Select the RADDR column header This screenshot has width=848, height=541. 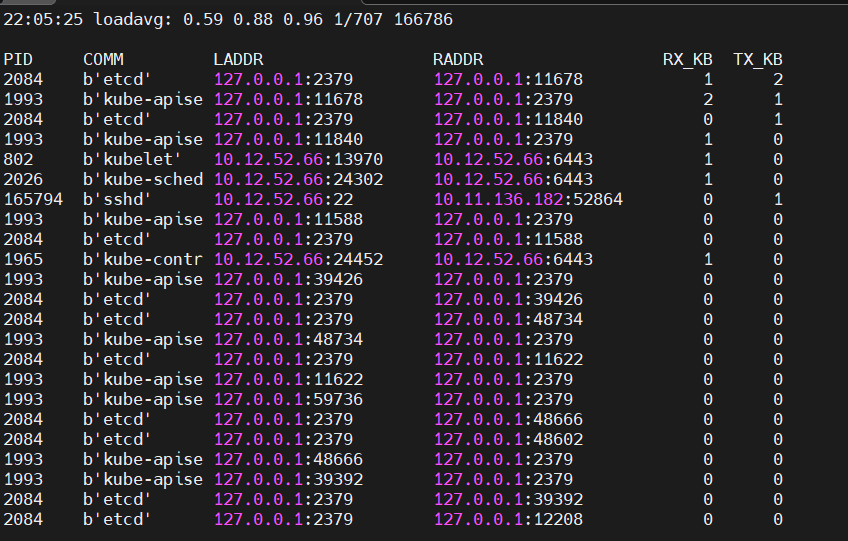pyautogui.click(x=458, y=60)
